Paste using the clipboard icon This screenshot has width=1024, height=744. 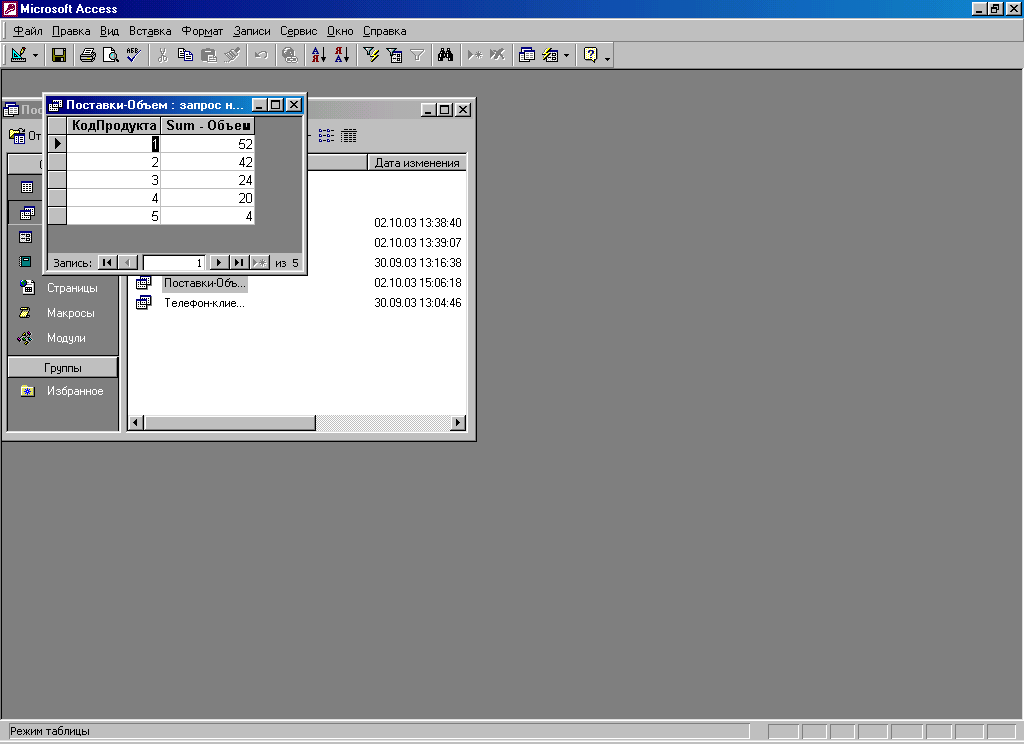209,55
